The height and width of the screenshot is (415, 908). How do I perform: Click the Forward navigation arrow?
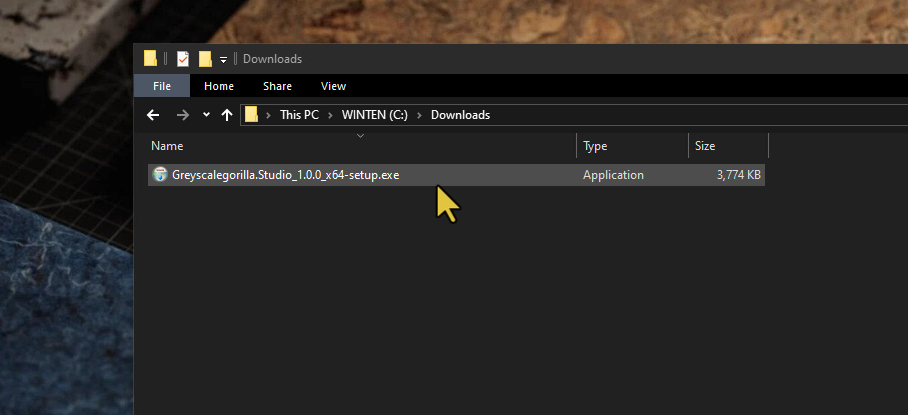pyautogui.click(x=183, y=115)
